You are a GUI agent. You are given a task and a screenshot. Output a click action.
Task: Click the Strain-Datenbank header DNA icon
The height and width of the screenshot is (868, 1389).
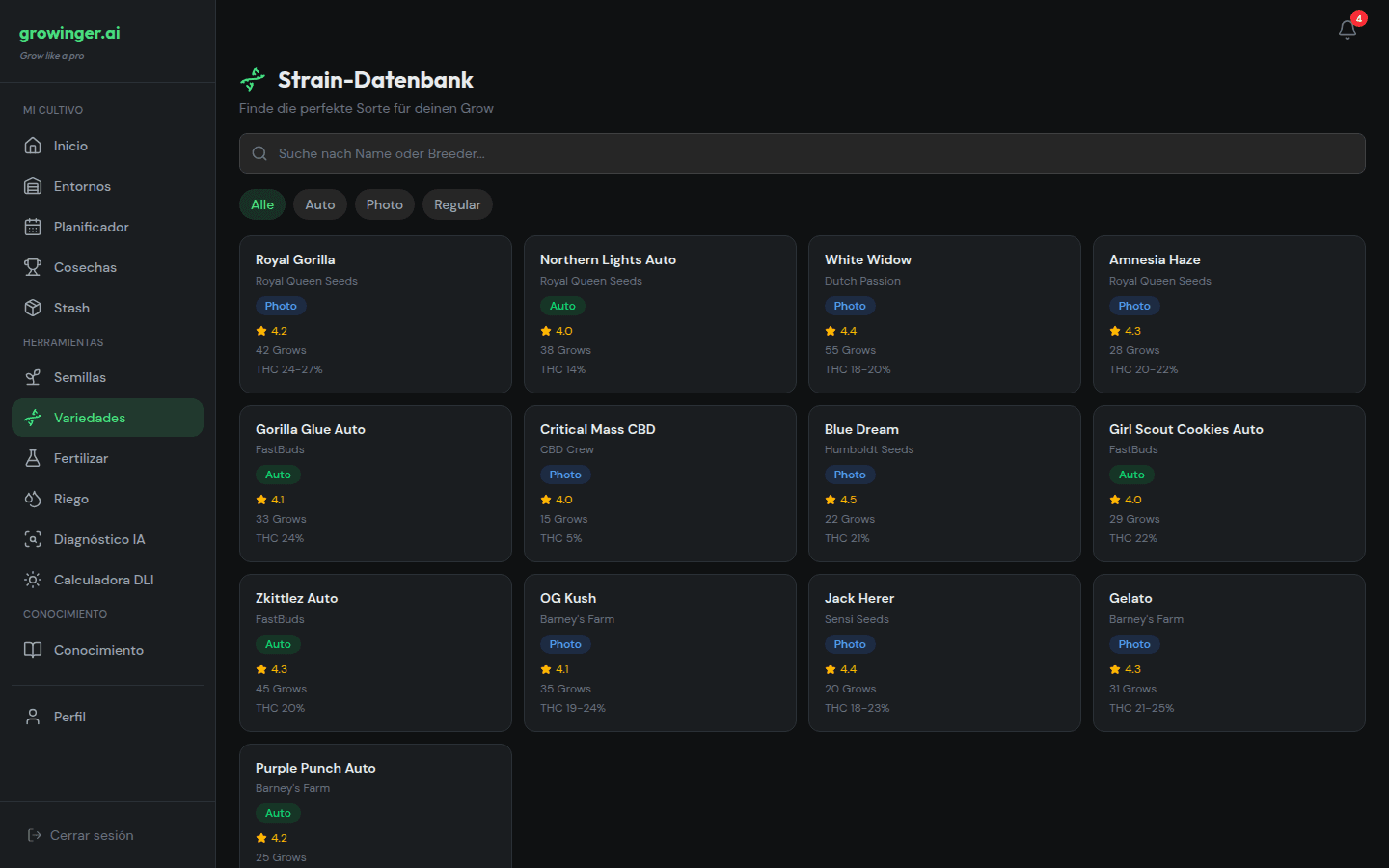click(x=253, y=79)
